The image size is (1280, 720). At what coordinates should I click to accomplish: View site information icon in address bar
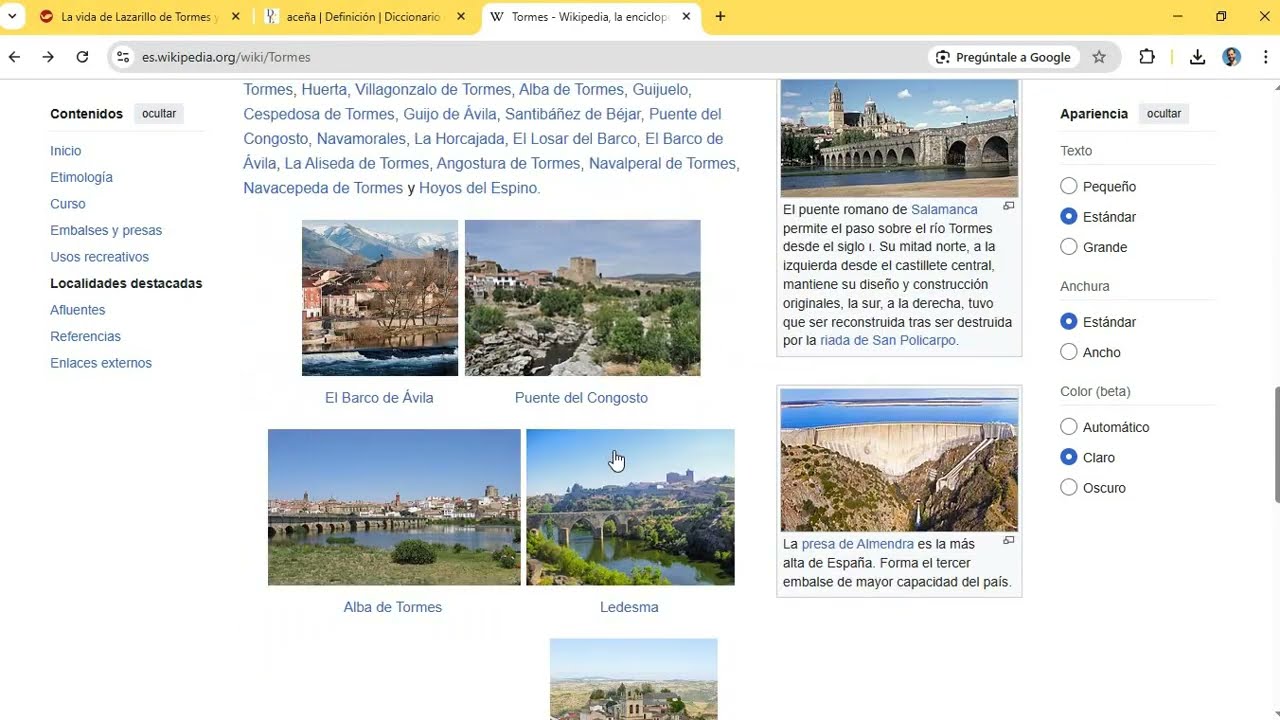[122, 57]
